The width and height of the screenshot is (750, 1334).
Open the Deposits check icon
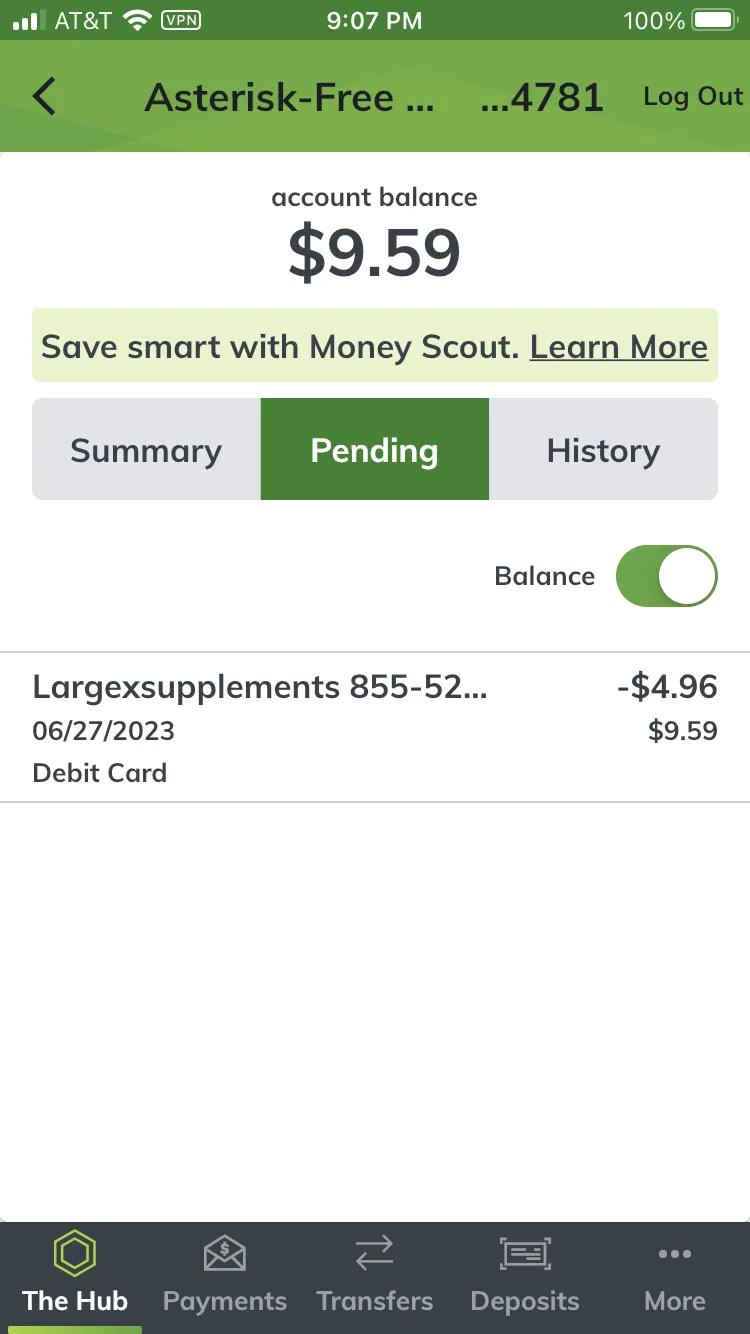click(525, 1253)
